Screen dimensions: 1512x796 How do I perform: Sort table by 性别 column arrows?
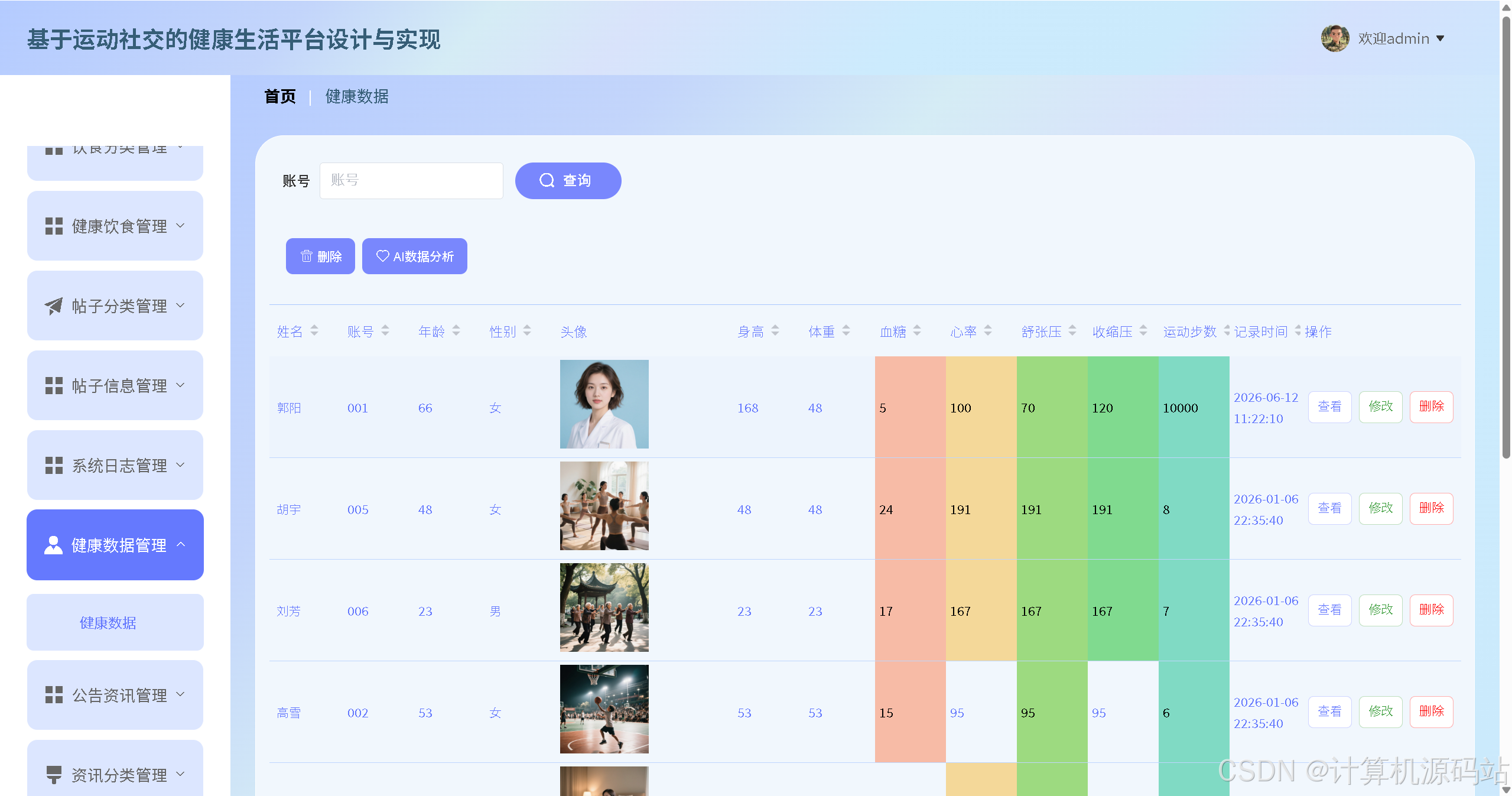527,331
